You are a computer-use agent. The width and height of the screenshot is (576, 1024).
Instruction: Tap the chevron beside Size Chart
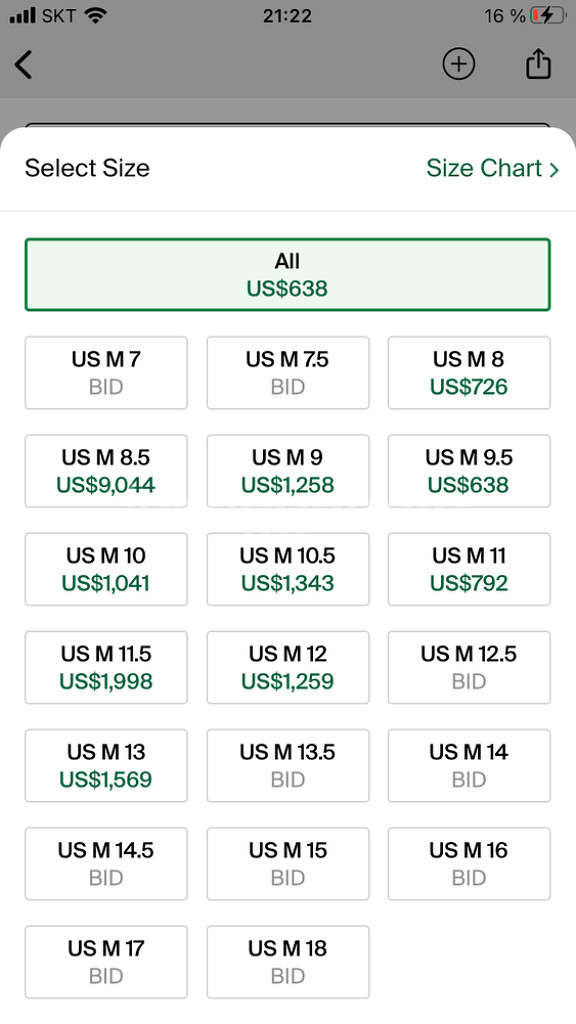click(554, 169)
